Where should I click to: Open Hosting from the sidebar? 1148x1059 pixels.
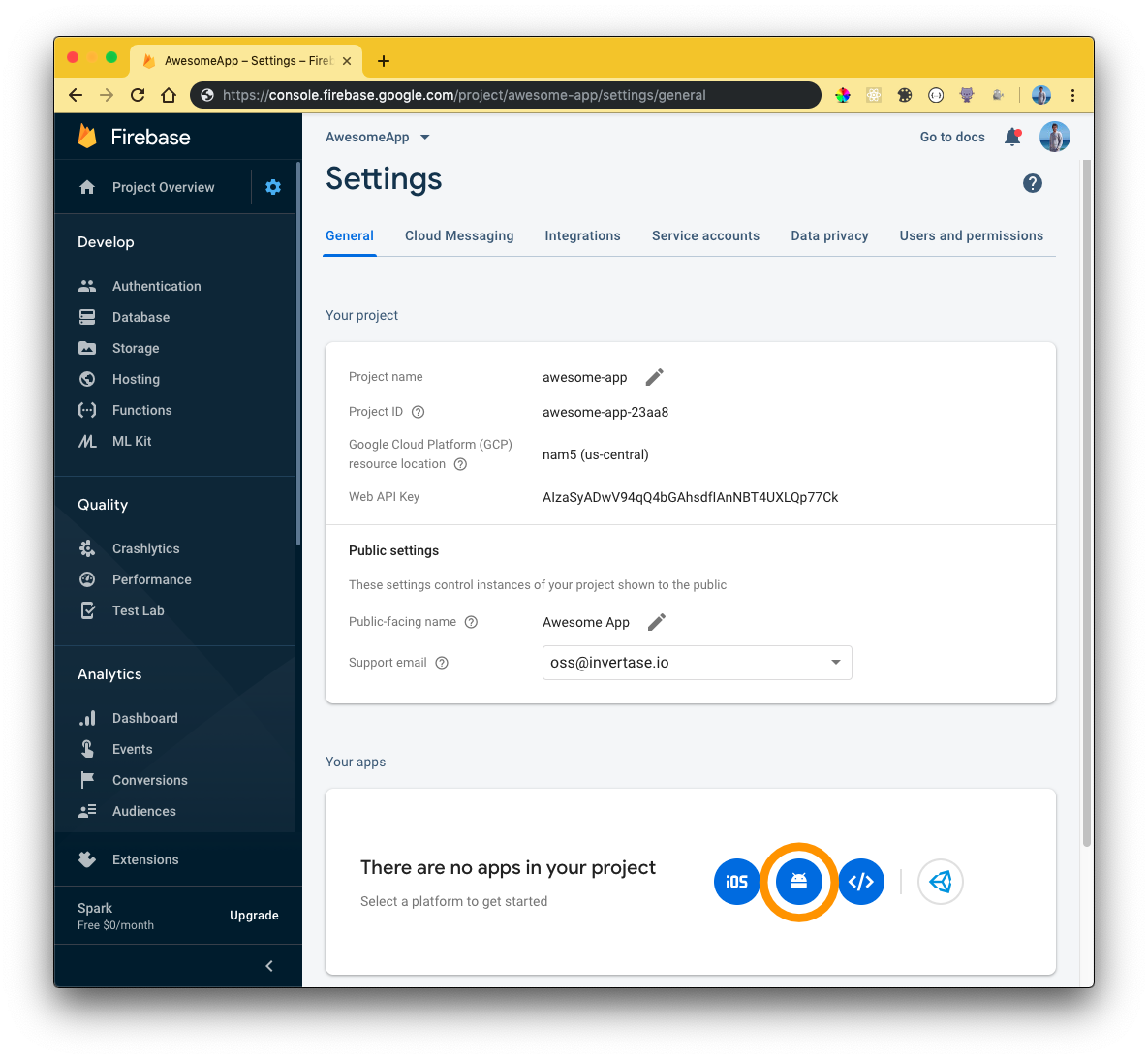tap(136, 379)
